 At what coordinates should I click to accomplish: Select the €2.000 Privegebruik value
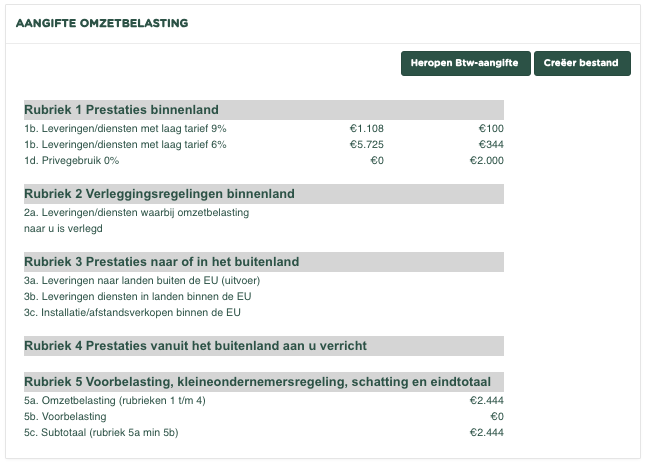click(486, 160)
